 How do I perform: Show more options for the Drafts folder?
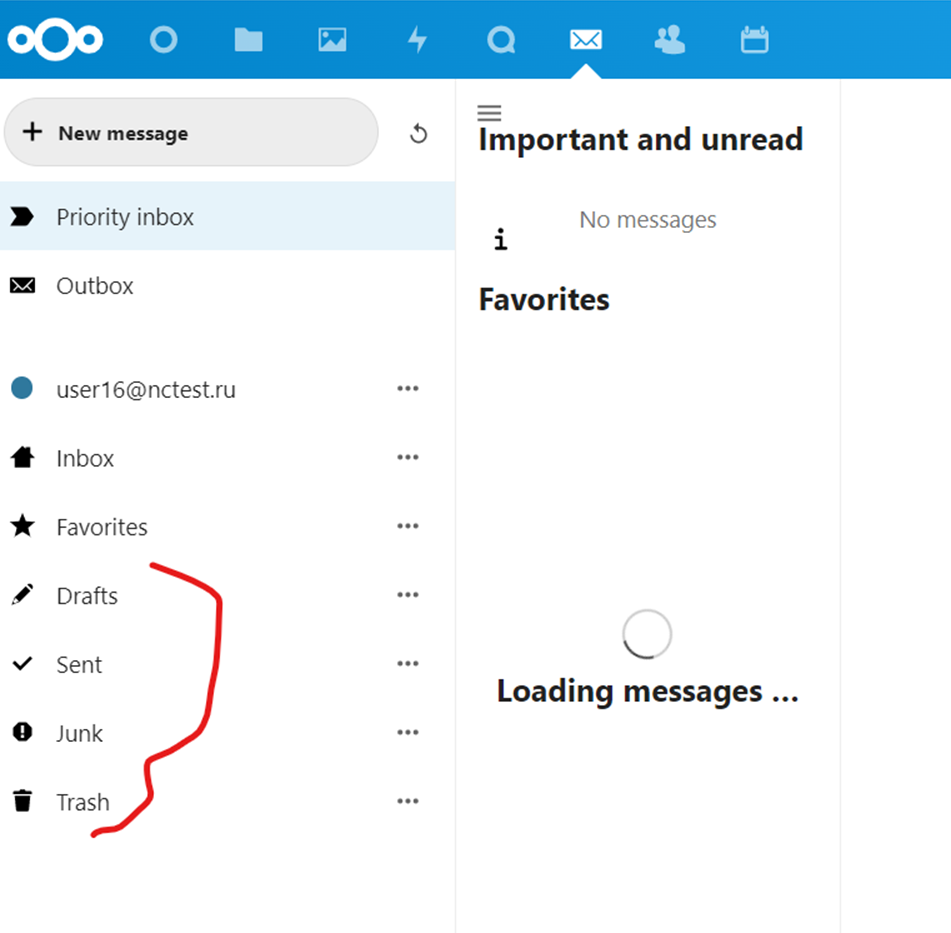[407, 596]
